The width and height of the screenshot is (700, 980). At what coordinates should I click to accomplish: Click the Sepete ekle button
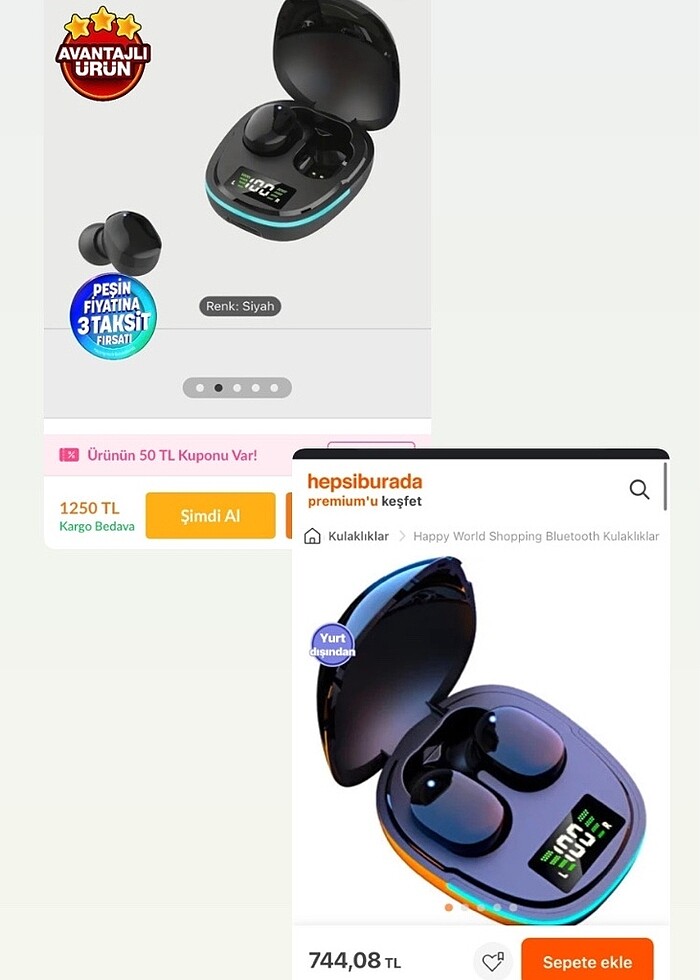tap(587, 961)
